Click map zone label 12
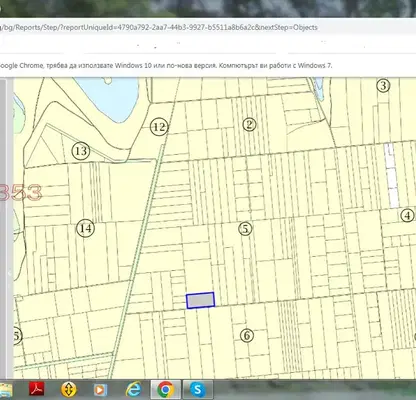The image size is (416, 400). [x=159, y=127]
